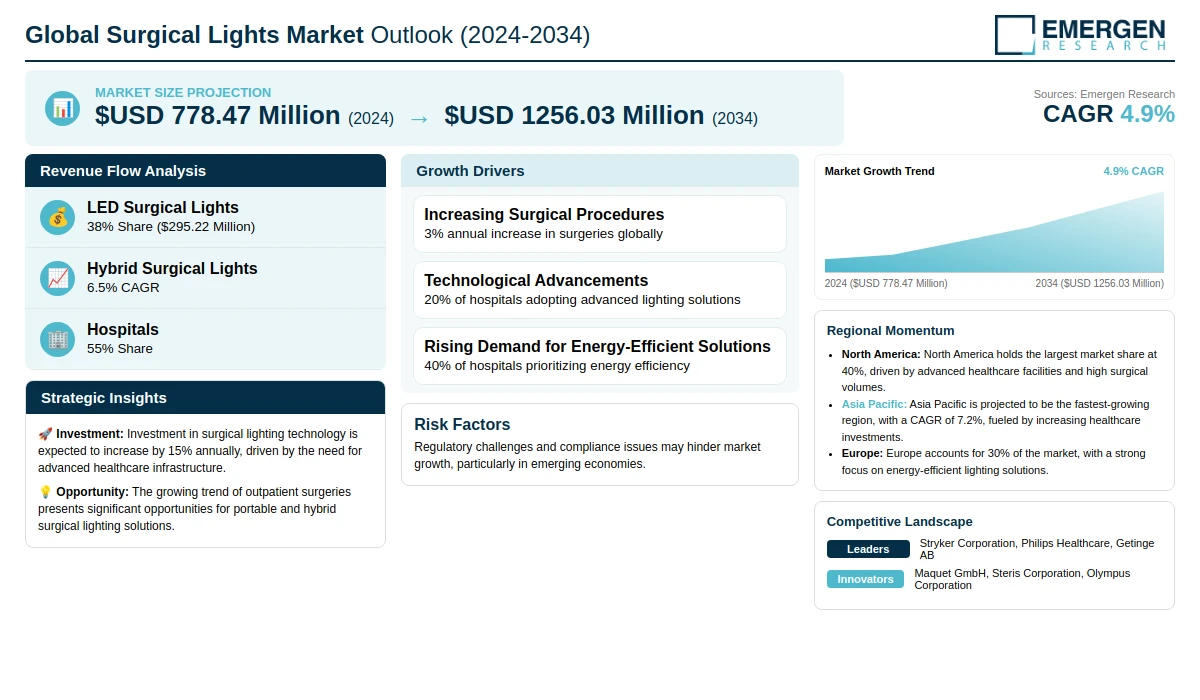
Task: Click the rocket icon next to Investment
Action: point(45,434)
